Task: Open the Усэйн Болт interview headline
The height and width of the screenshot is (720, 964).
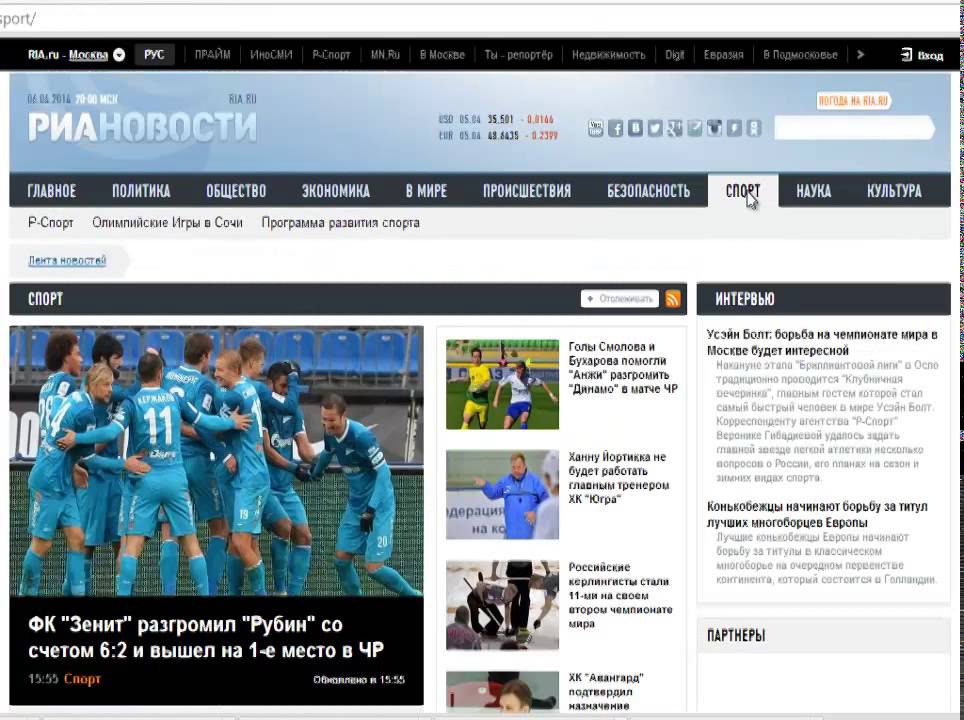Action: (x=822, y=342)
